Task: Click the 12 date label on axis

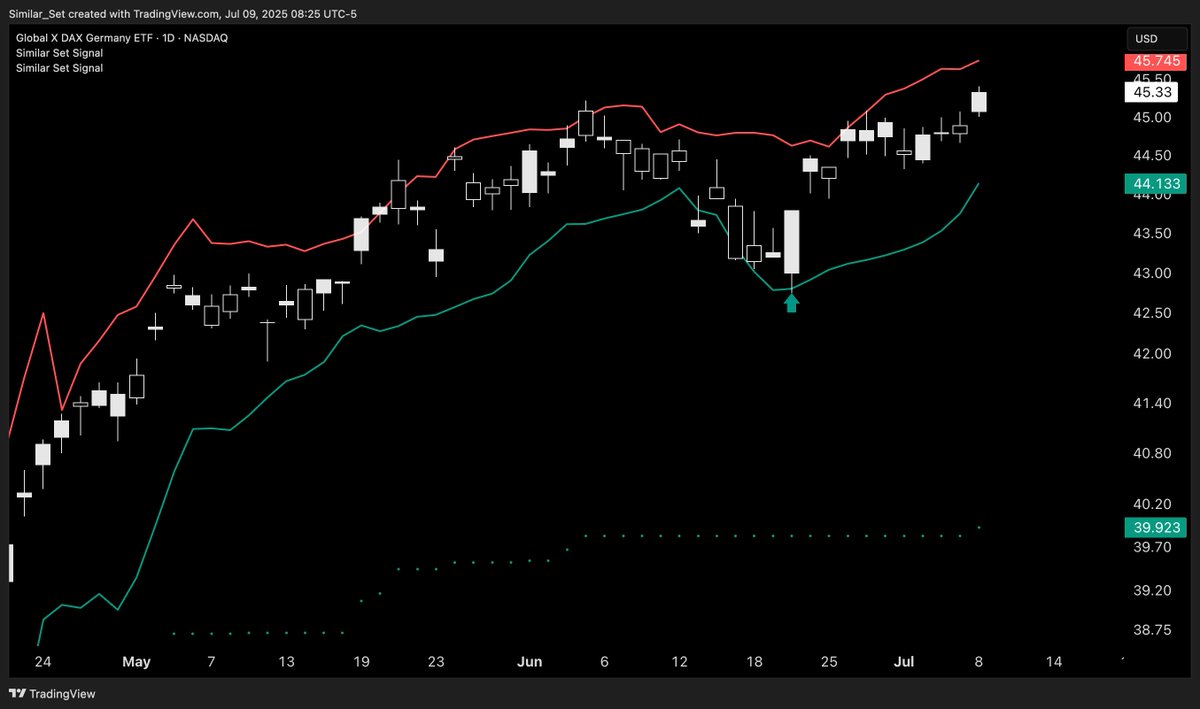Action: pos(680,662)
